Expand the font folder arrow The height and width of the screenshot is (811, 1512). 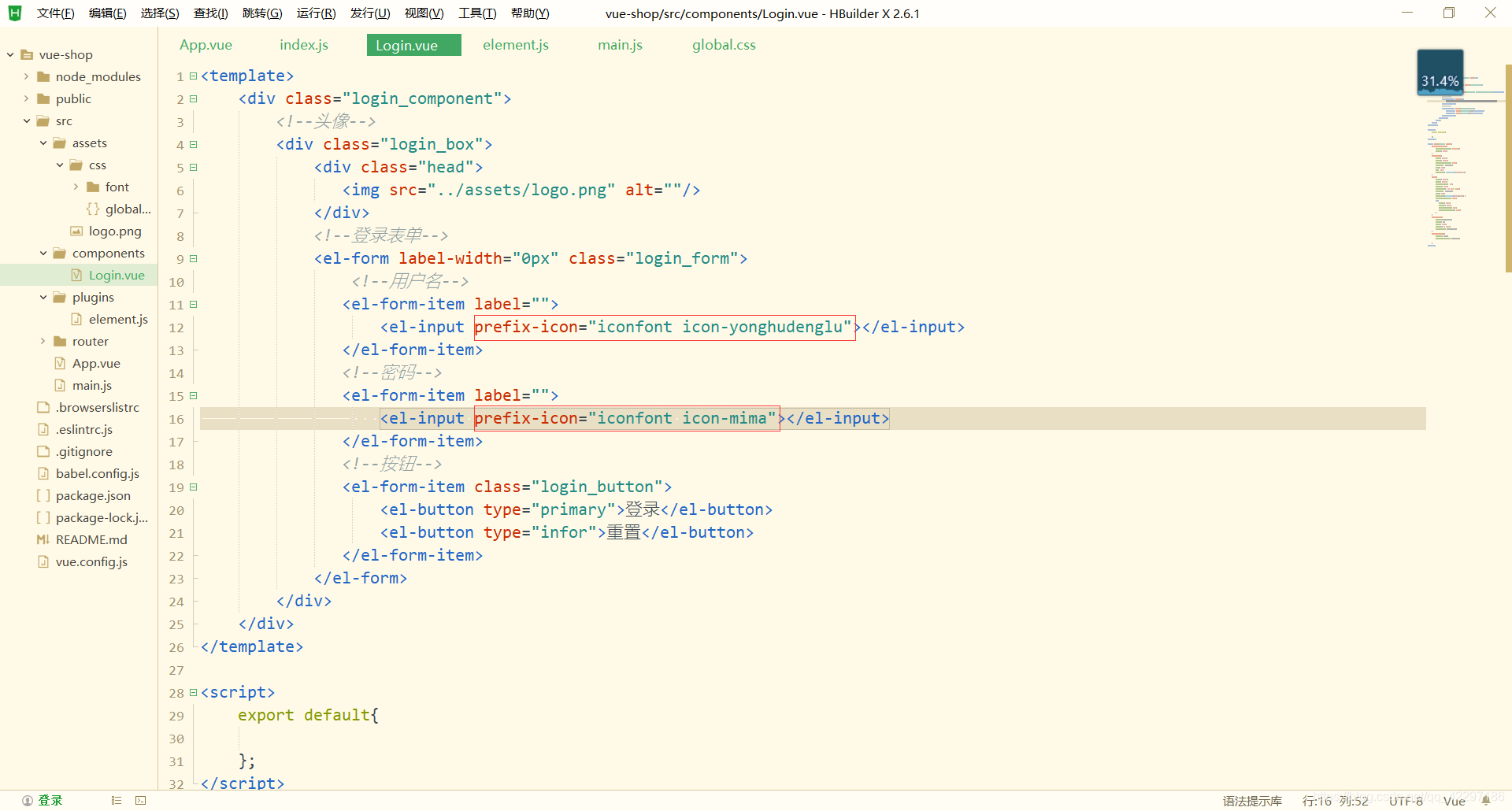pyautogui.click(x=76, y=187)
